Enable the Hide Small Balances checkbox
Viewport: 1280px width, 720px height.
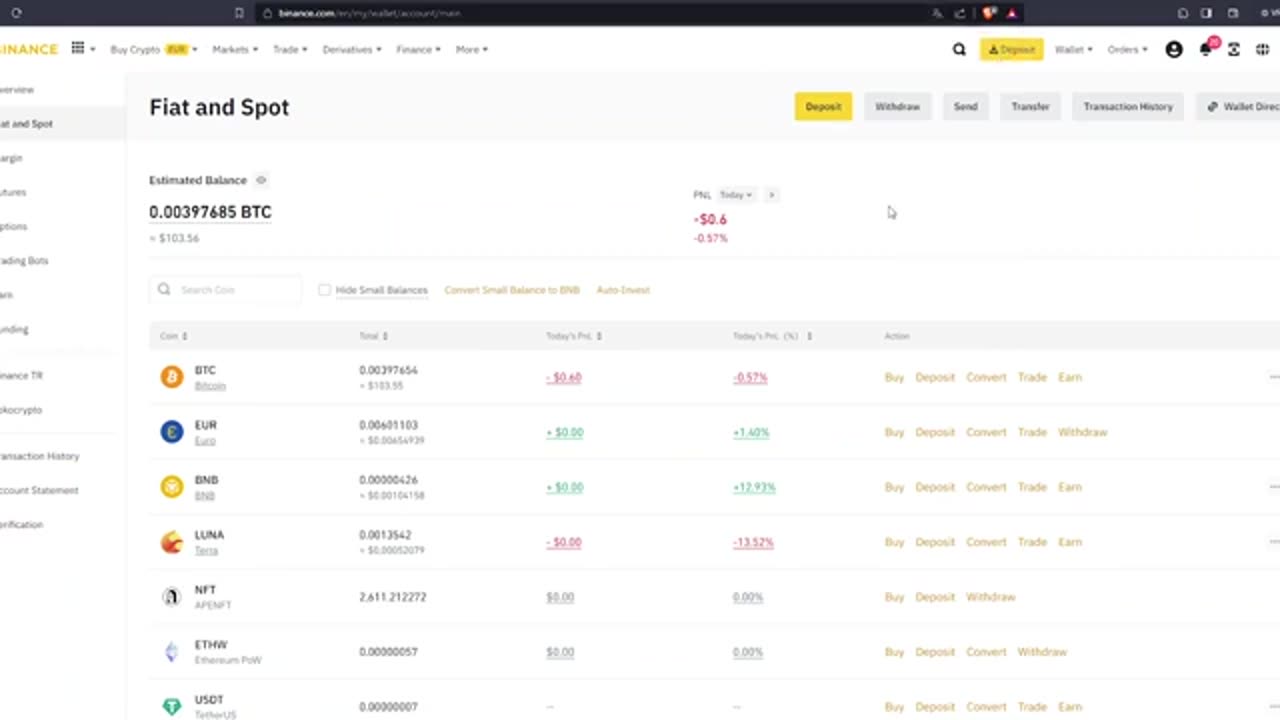[324, 290]
